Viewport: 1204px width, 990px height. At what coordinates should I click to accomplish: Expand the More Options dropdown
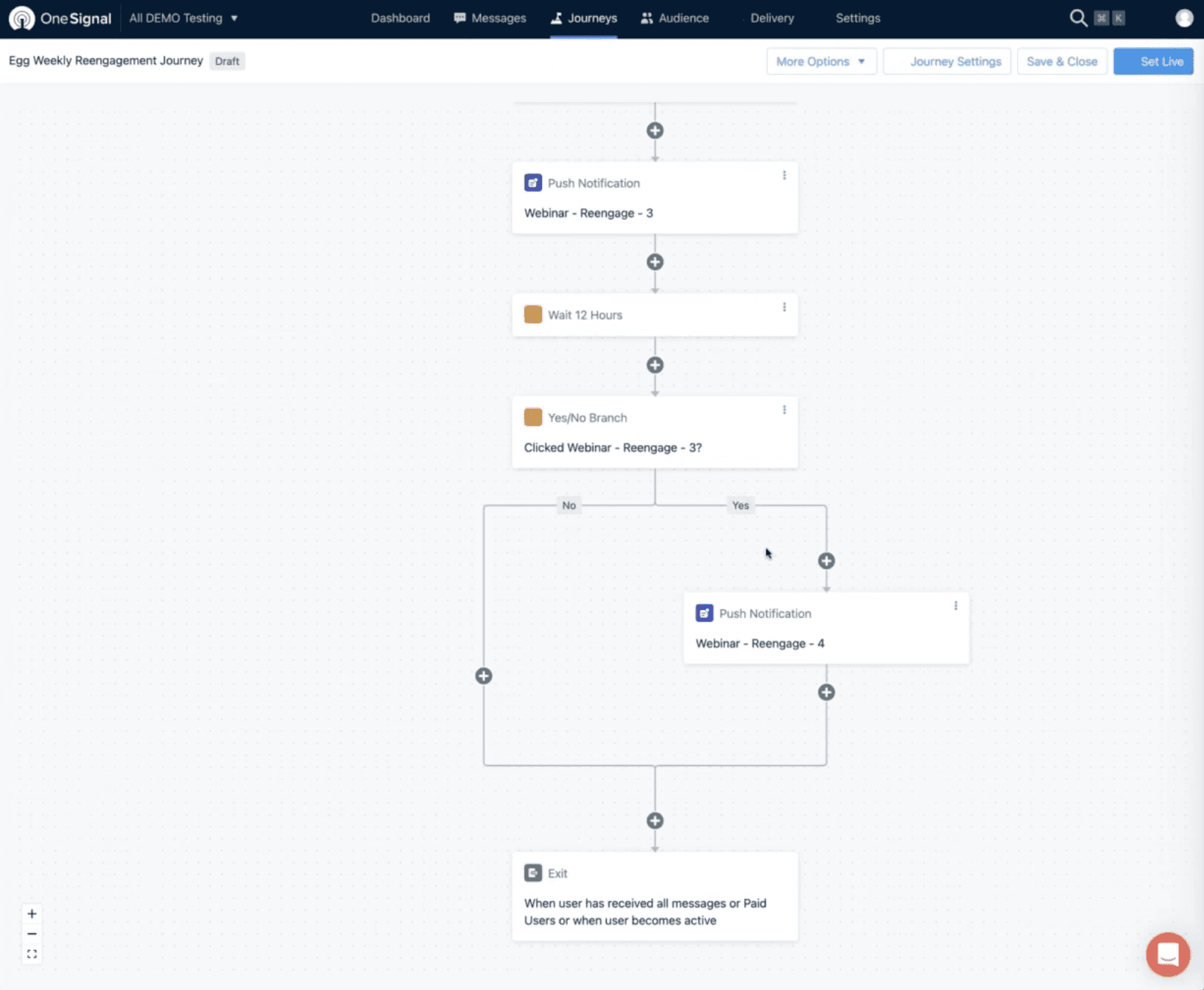[820, 61]
